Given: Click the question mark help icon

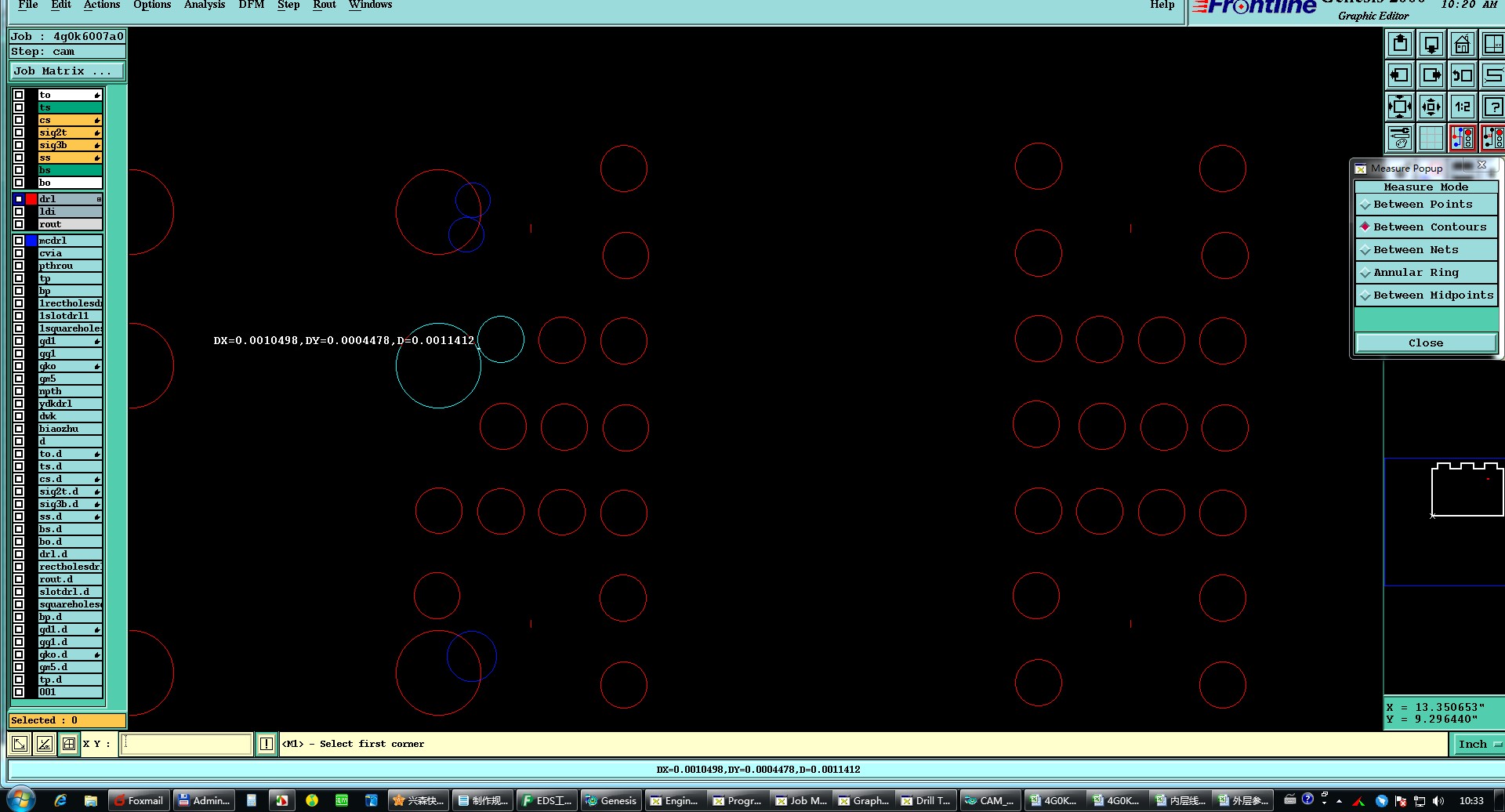Looking at the screenshot, I should point(1493,107).
